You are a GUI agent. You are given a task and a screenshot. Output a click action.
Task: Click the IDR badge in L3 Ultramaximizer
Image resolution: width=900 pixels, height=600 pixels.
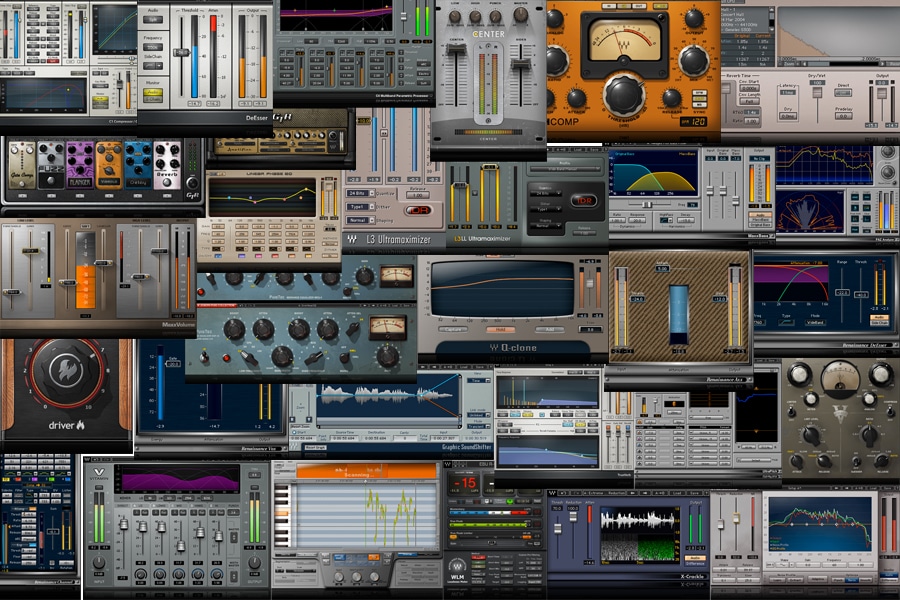pos(419,210)
